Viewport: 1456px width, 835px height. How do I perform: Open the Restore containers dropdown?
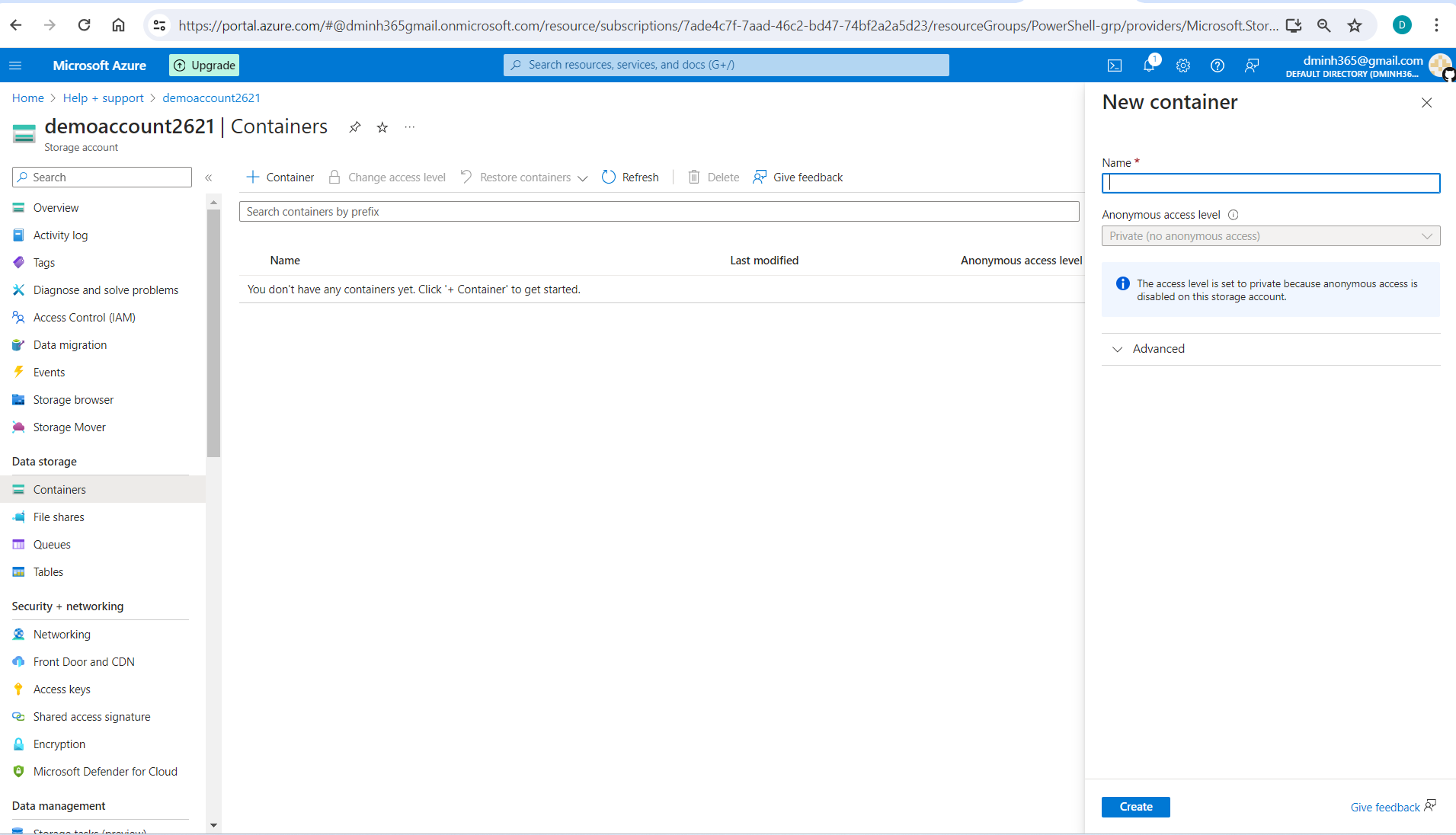(583, 178)
